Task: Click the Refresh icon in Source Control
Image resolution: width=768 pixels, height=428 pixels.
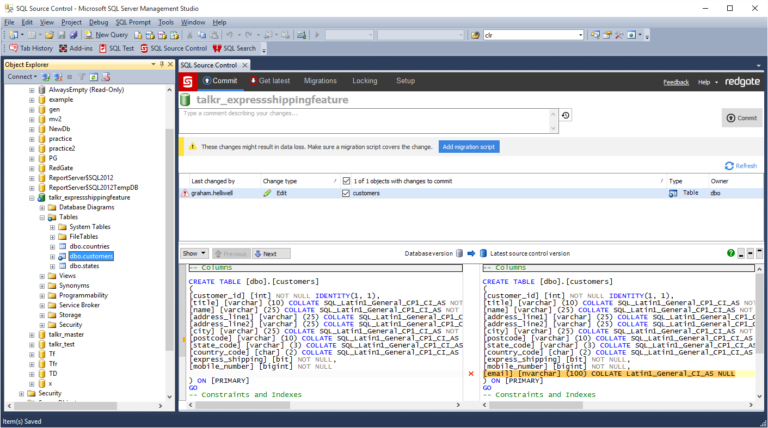Action: pos(729,166)
